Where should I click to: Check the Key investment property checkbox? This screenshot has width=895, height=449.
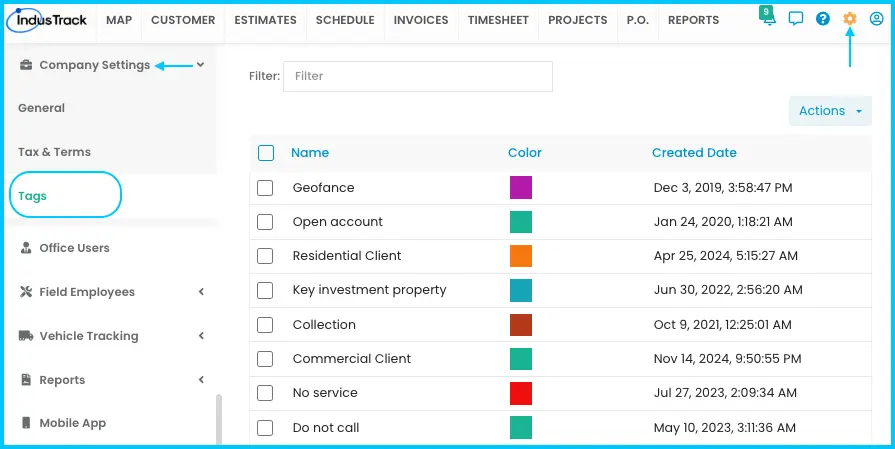point(265,290)
